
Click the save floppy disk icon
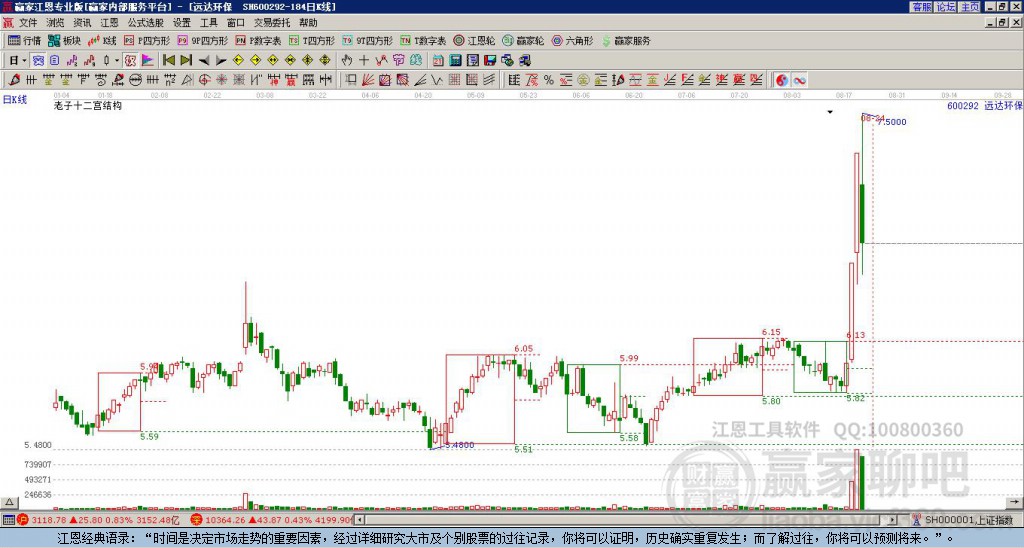tap(490, 60)
